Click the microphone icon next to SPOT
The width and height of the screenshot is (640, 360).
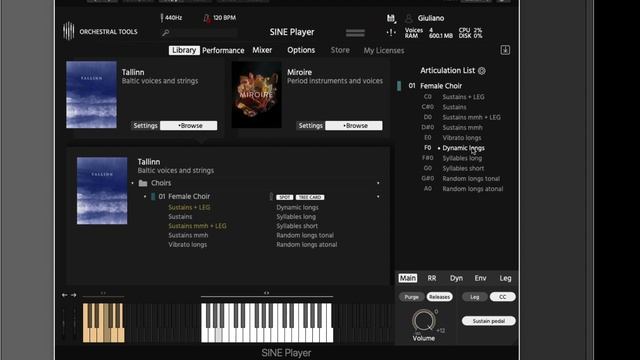pos(271,197)
